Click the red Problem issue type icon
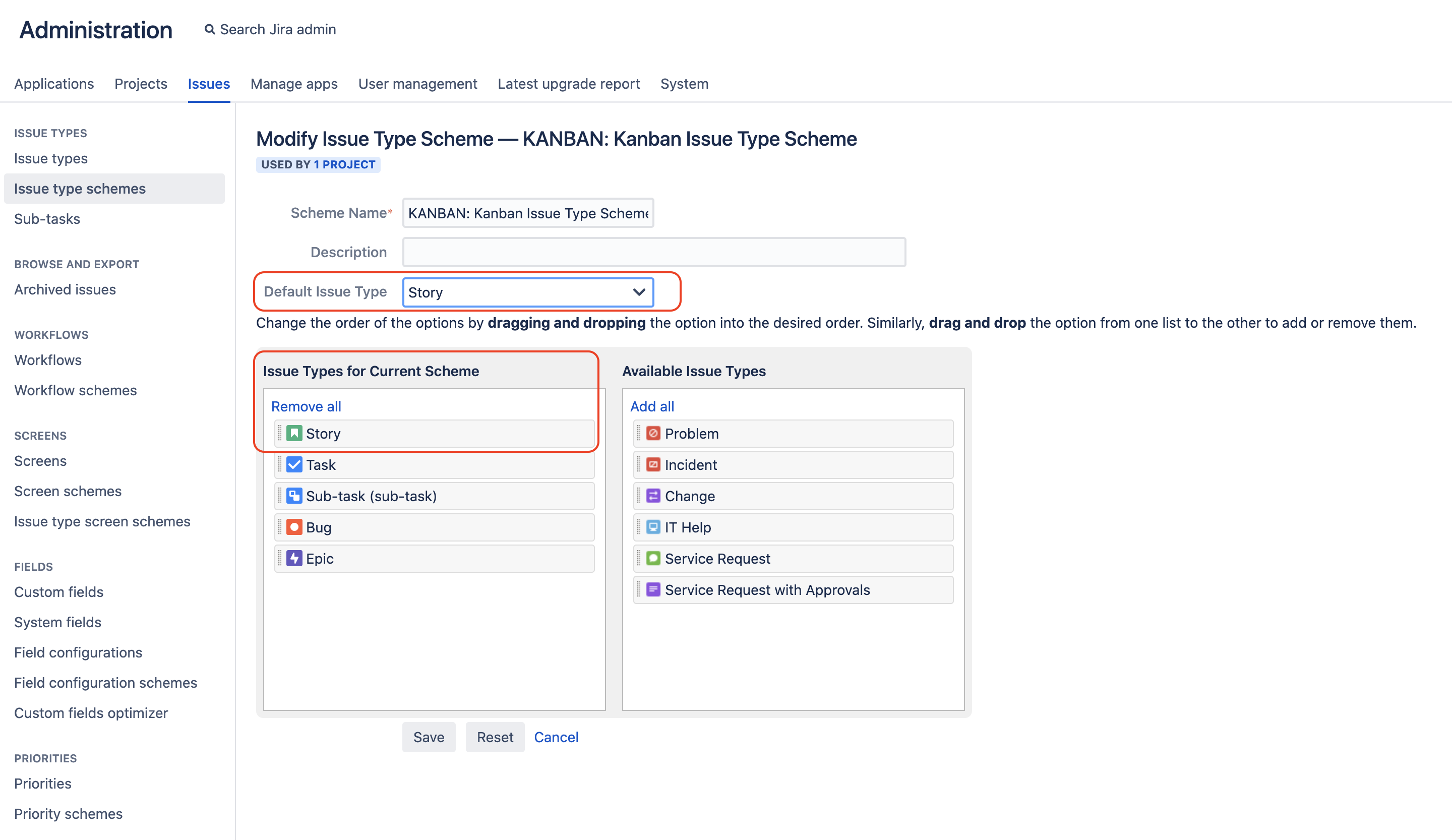 point(653,433)
